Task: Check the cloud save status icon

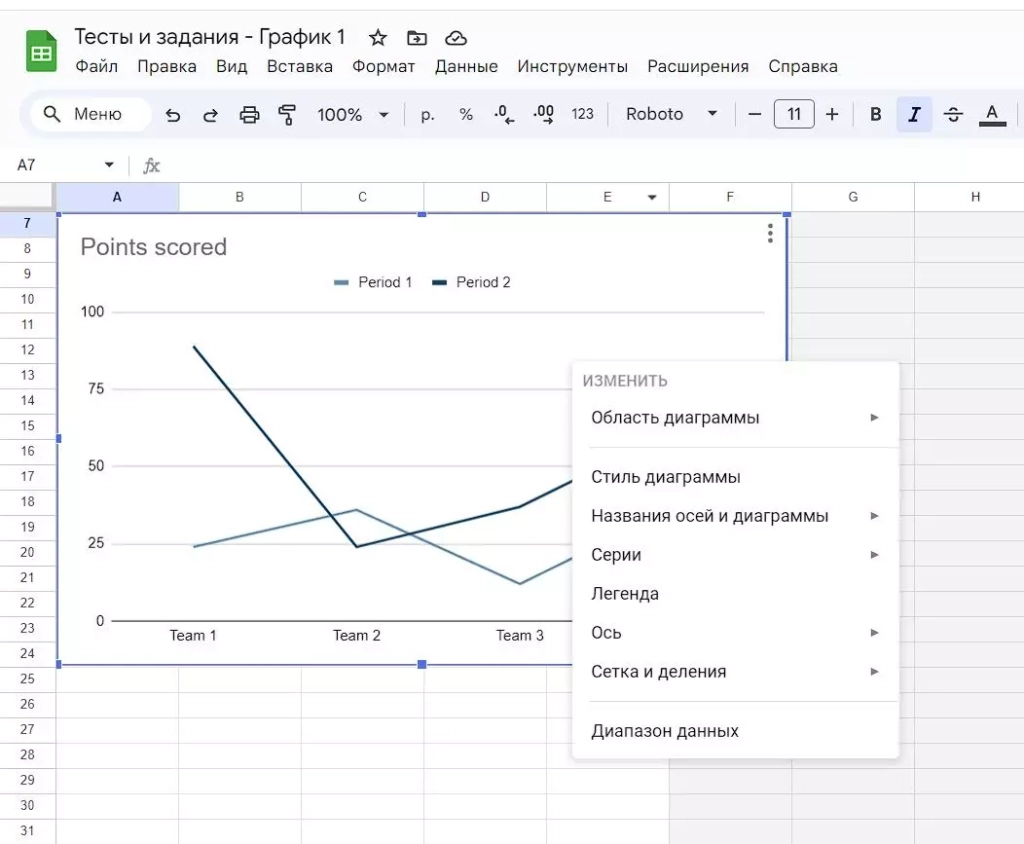Action: (456, 38)
